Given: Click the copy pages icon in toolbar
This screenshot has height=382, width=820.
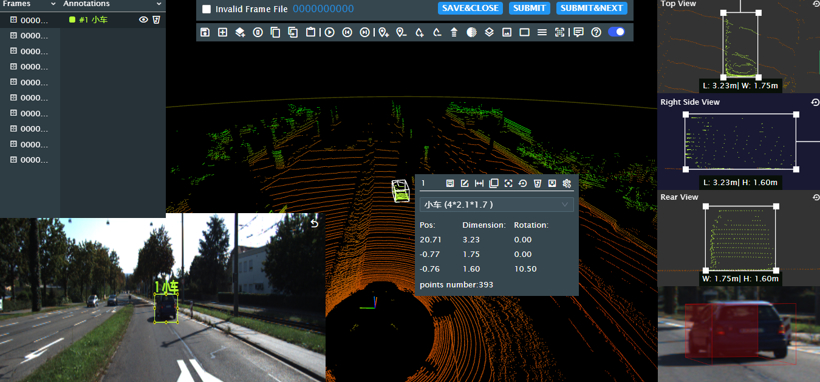Looking at the screenshot, I should pyautogui.click(x=275, y=32).
